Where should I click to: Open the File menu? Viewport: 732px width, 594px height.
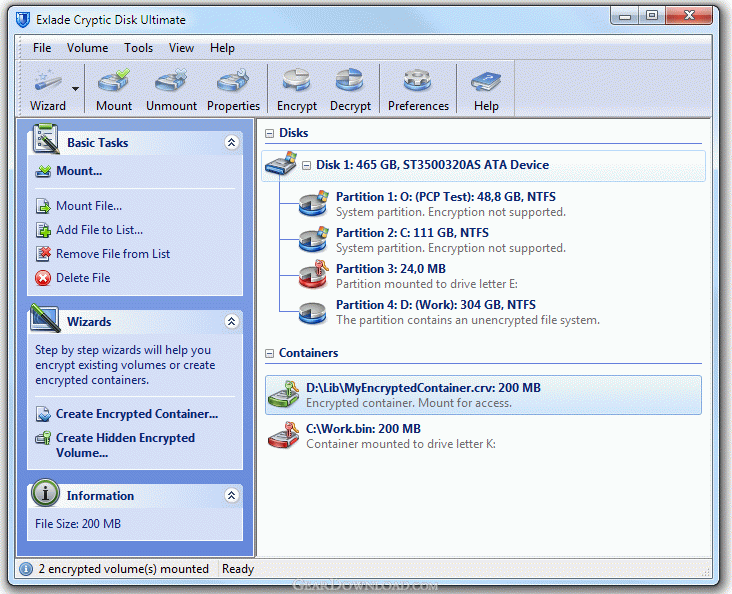[x=42, y=48]
